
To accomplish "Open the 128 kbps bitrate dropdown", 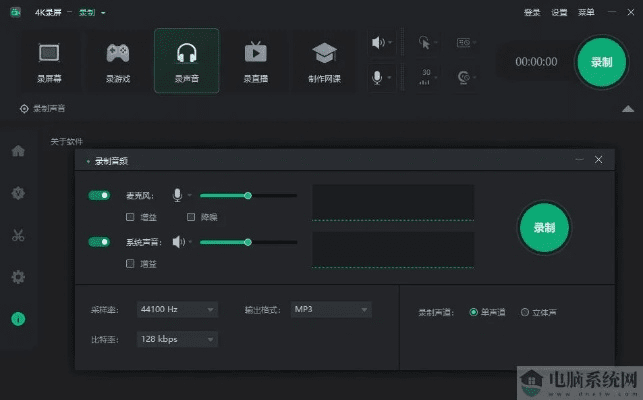I will [x=178, y=339].
